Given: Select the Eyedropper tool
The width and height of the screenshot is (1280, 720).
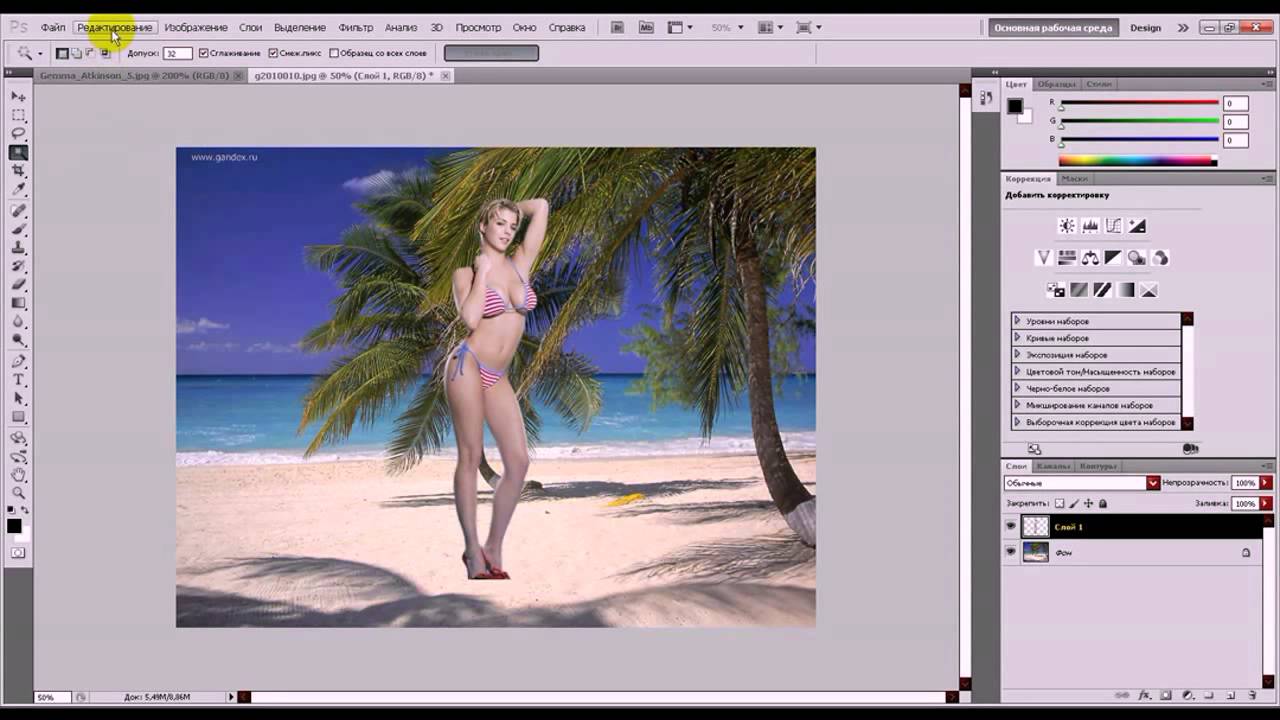Looking at the screenshot, I should (19, 190).
